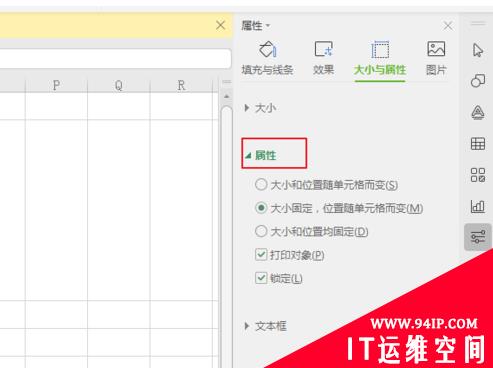Image resolution: width=493 pixels, height=368 pixels.
Task: Click the vertical scrollbar up arrow
Action: point(227,96)
